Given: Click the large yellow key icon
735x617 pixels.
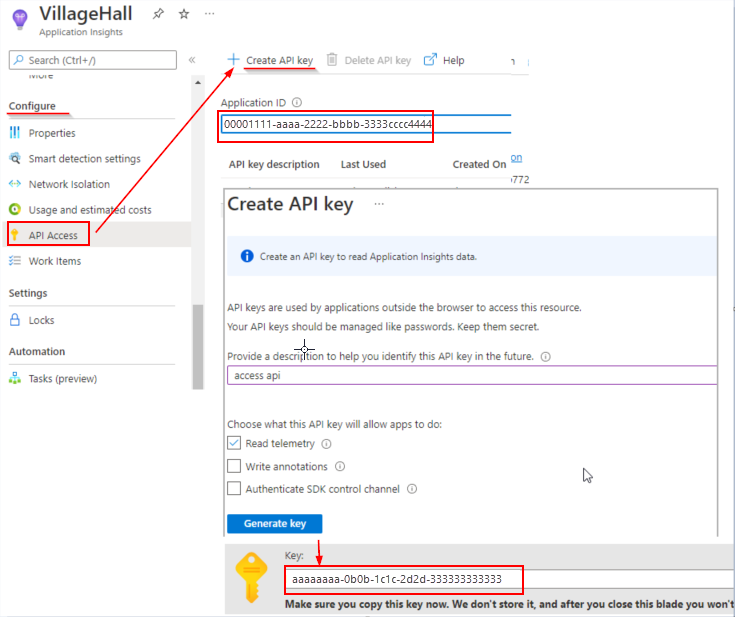Looking at the screenshot, I should (252, 577).
